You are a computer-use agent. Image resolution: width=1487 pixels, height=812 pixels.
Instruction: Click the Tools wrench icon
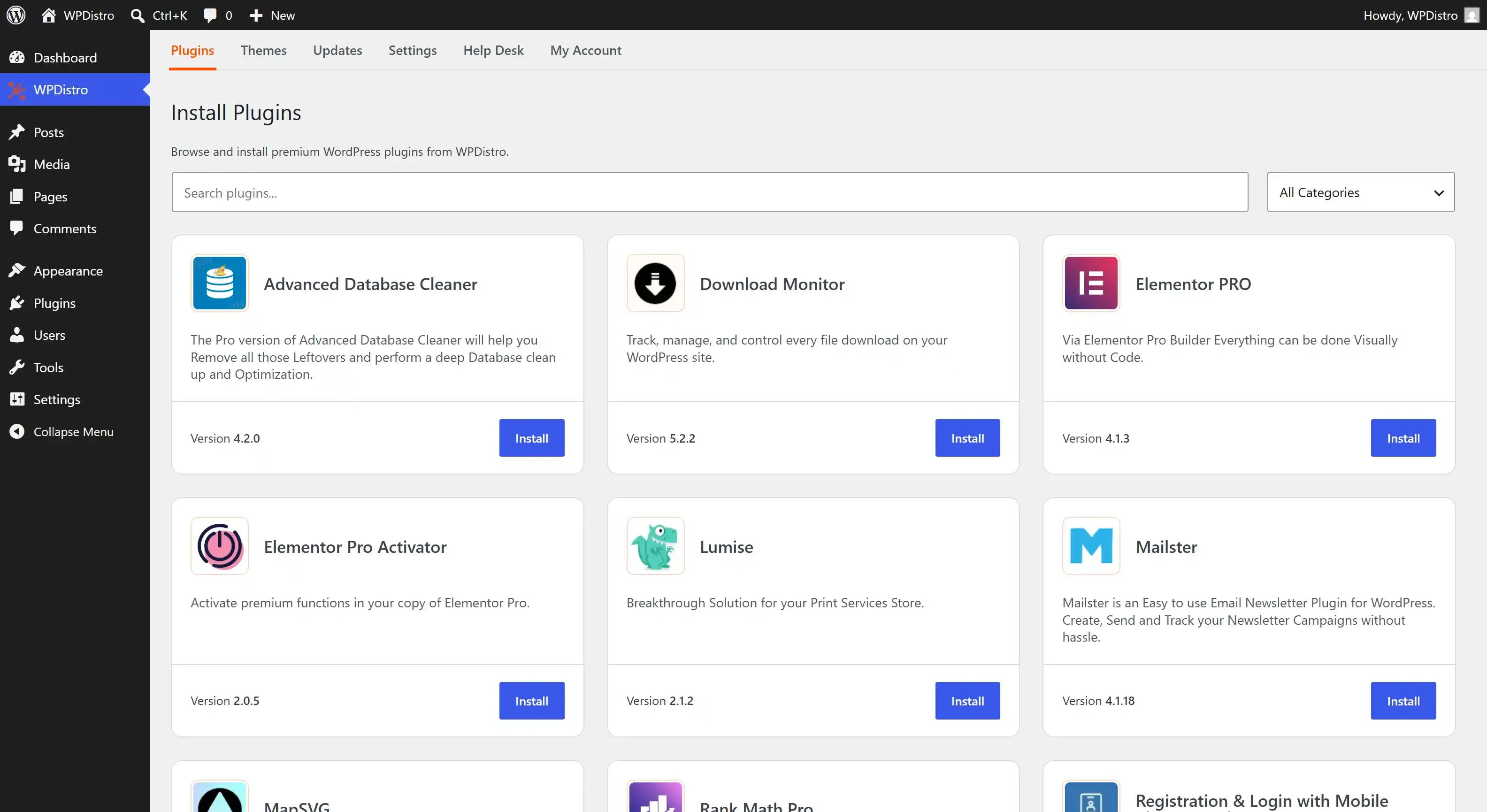(x=17, y=368)
